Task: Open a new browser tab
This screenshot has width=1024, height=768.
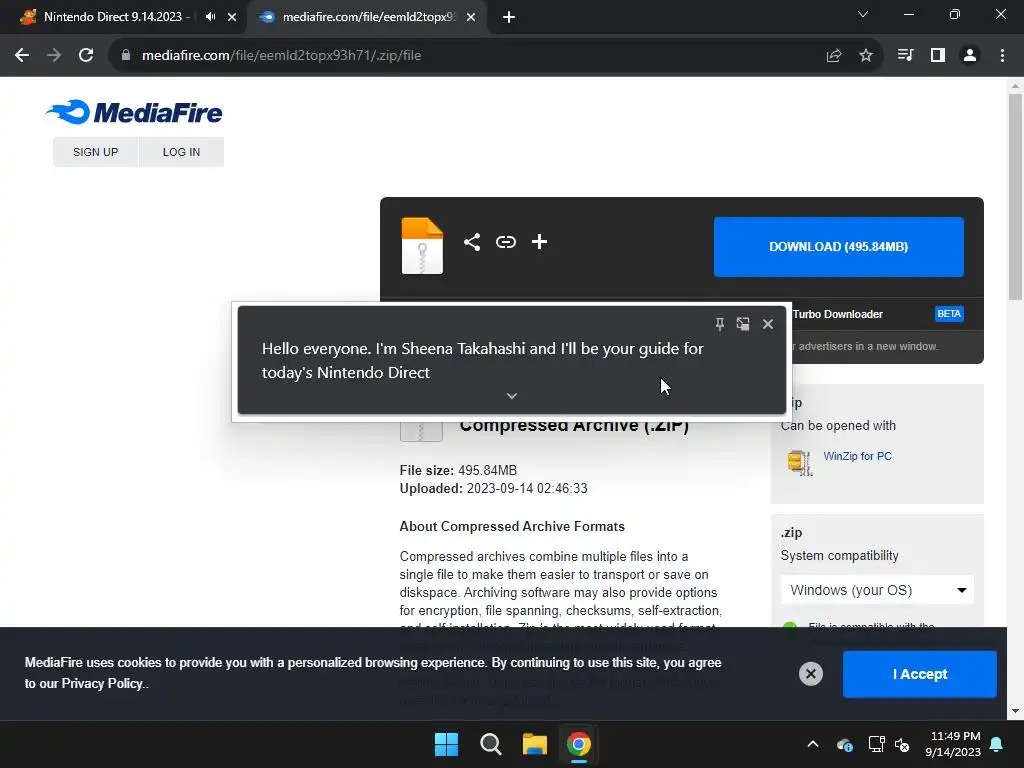Action: click(509, 17)
